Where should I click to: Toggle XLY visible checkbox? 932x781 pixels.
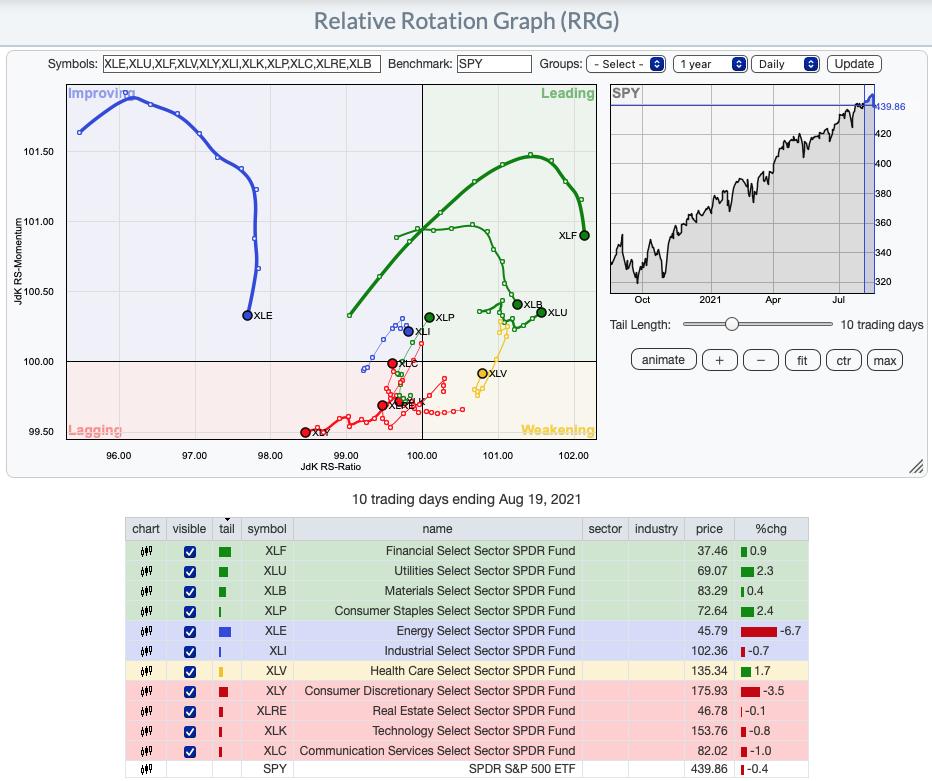190,692
